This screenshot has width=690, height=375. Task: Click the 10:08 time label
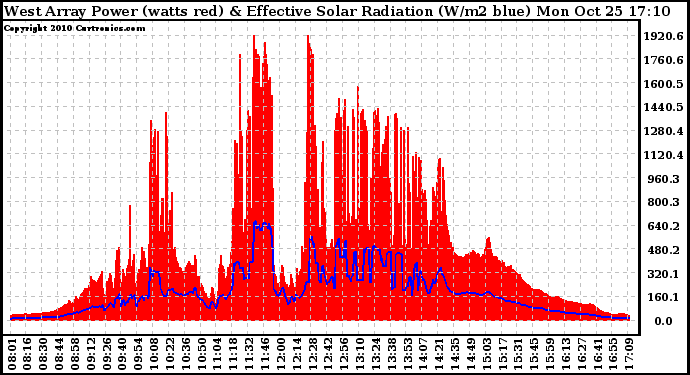(154, 354)
